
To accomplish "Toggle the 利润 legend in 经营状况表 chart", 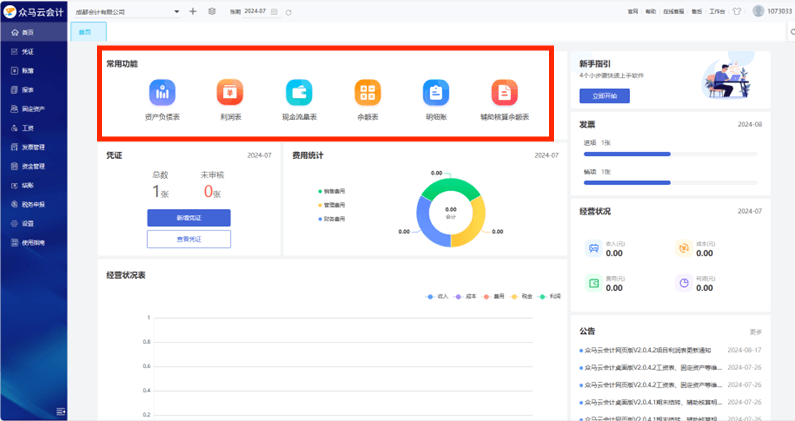I will pos(550,297).
